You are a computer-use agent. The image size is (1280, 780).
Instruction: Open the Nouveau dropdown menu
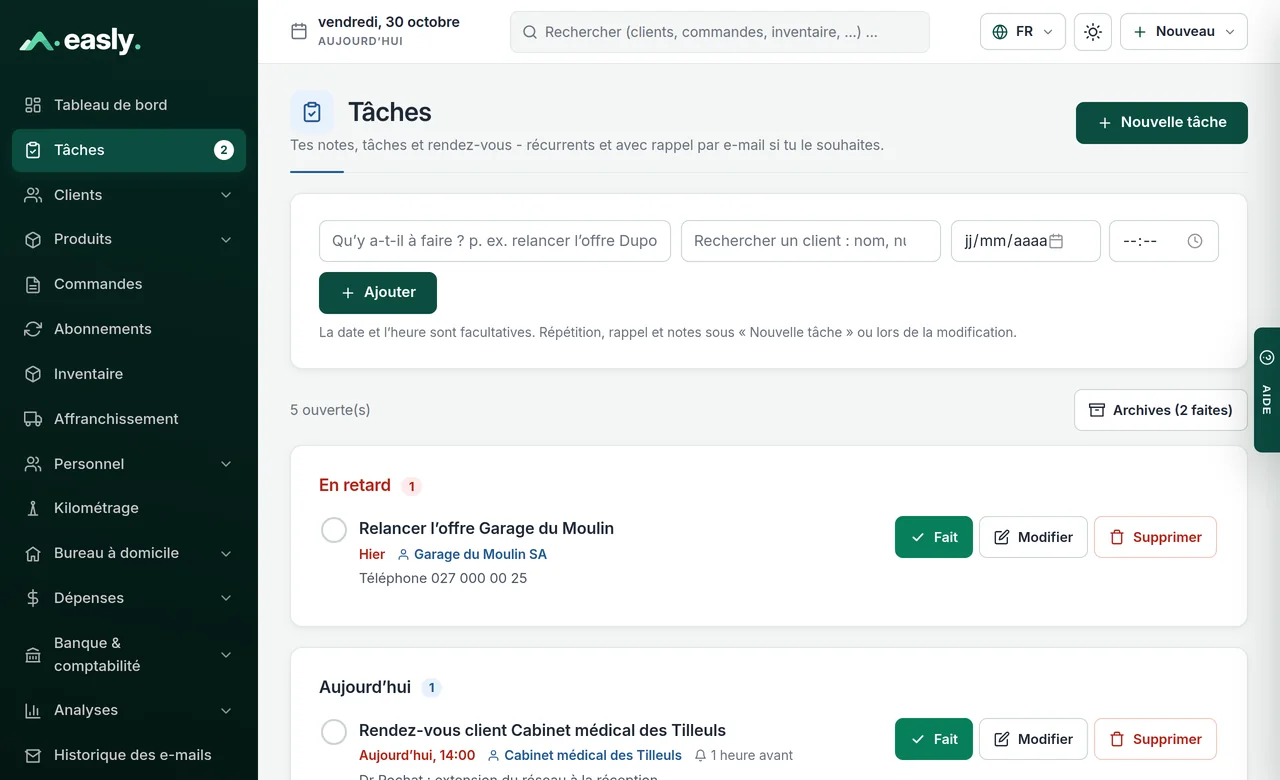(1184, 32)
